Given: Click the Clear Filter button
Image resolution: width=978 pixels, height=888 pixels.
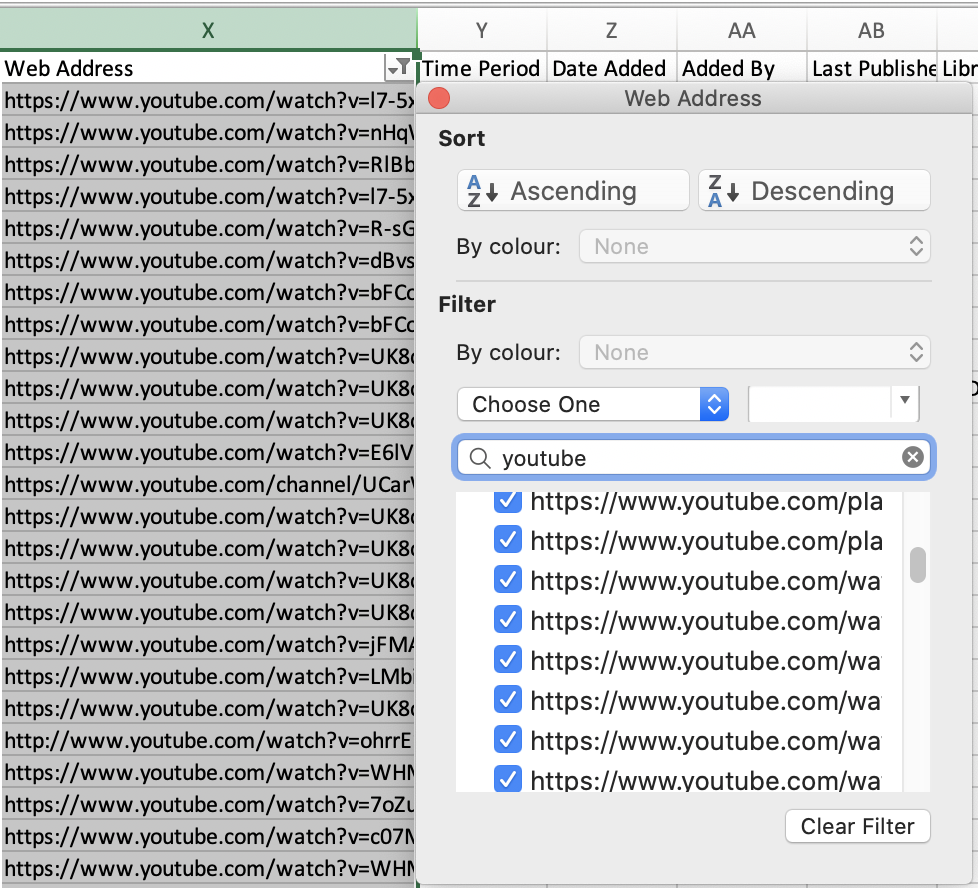Looking at the screenshot, I should click(858, 826).
